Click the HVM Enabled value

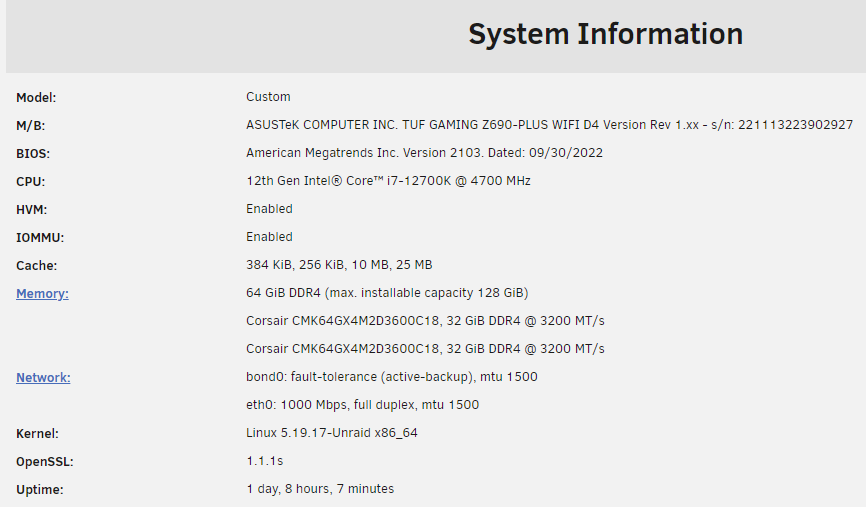(x=269, y=209)
